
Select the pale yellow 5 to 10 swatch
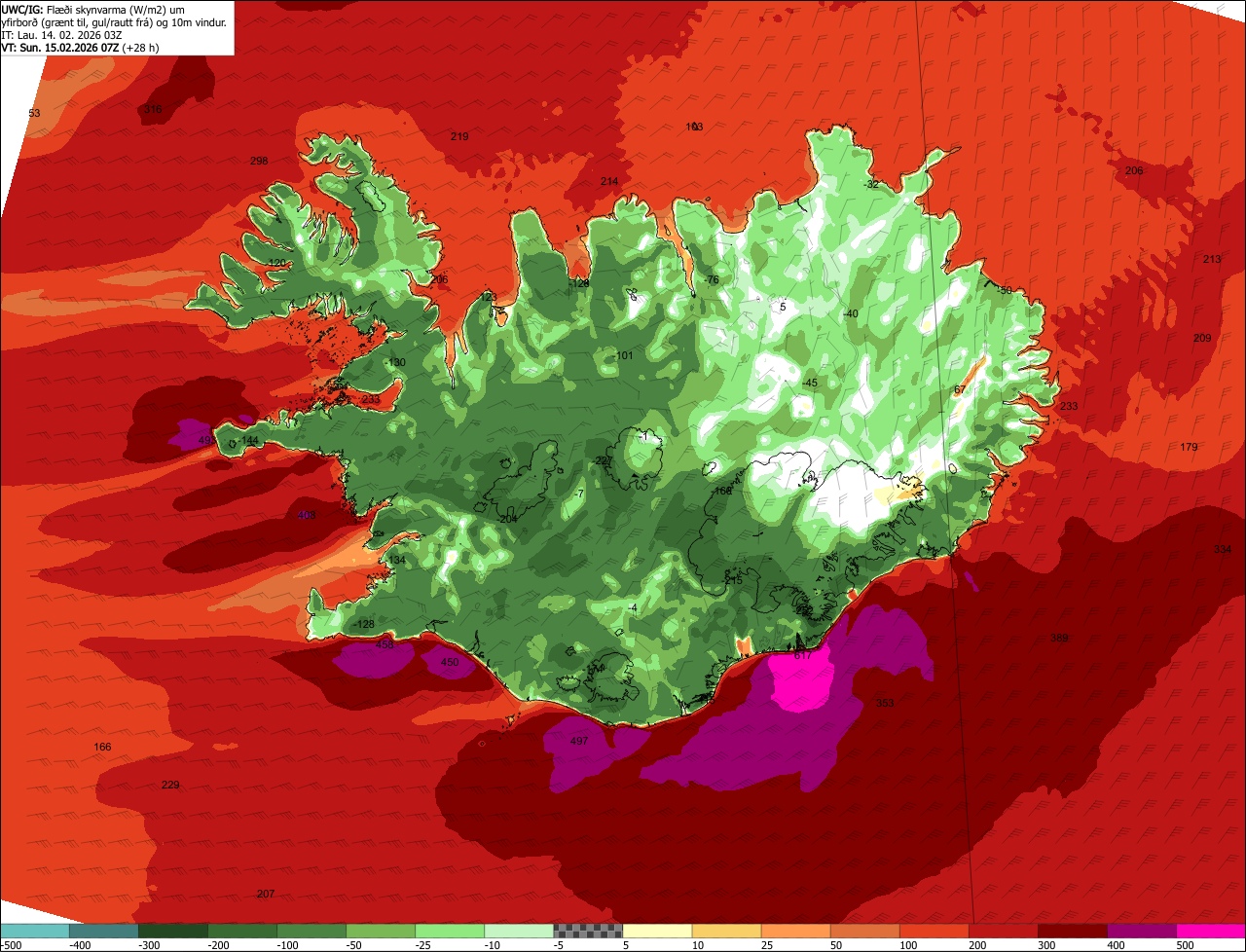tap(656, 931)
